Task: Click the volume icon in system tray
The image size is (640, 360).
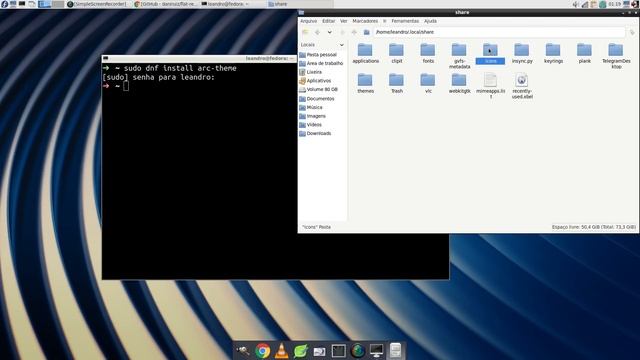Action: pyautogui.click(x=576, y=4)
